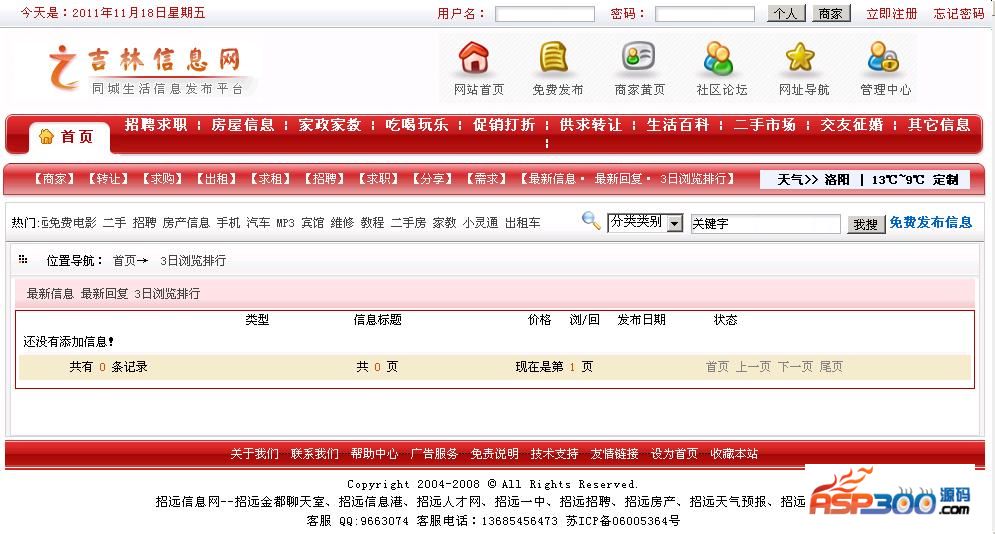Screen dimensions: 995x534
Task: Open the 忘记密码 link
Action: [x=959, y=13]
